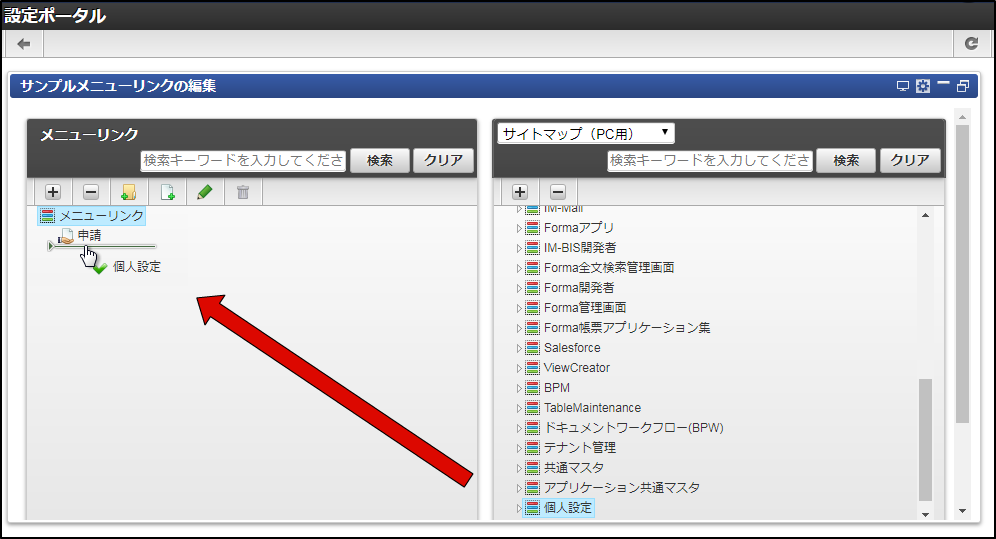This screenshot has width=996, height=539.
Task: Expand all menu link nodes with plus icon
Action: coord(53,192)
